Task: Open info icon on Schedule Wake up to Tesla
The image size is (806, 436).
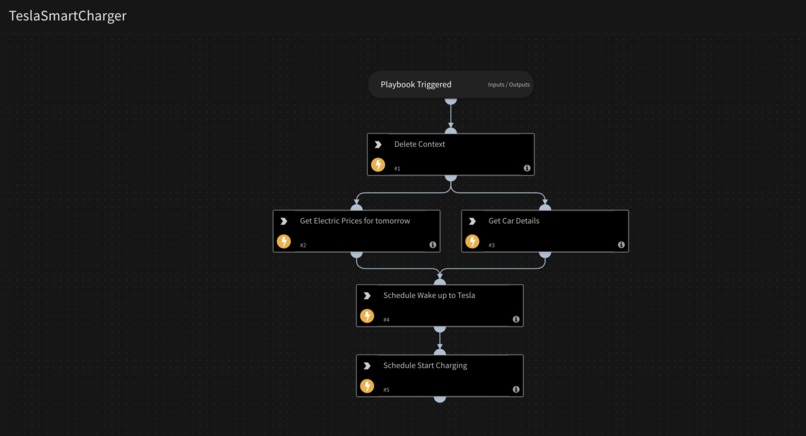Action: [516, 319]
